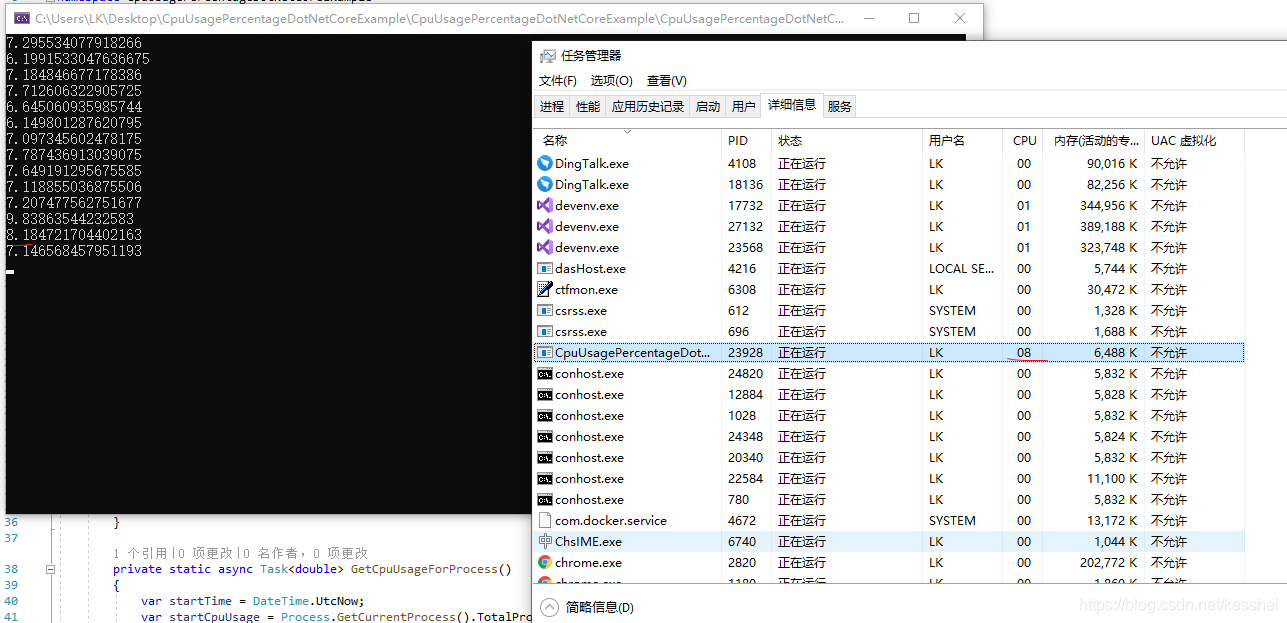Click the 11,100 K memory value

[x=1112, y=478]
